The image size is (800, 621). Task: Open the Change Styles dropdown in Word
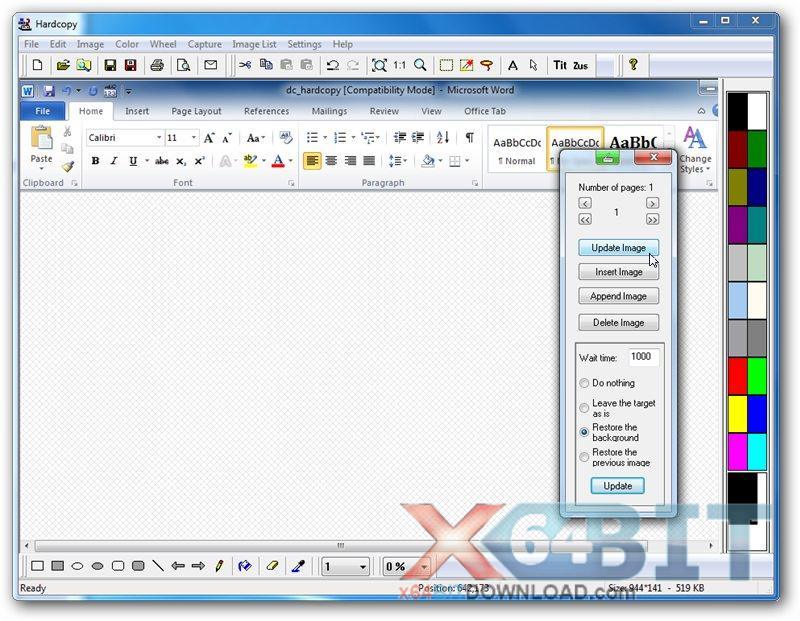point(695,150)
